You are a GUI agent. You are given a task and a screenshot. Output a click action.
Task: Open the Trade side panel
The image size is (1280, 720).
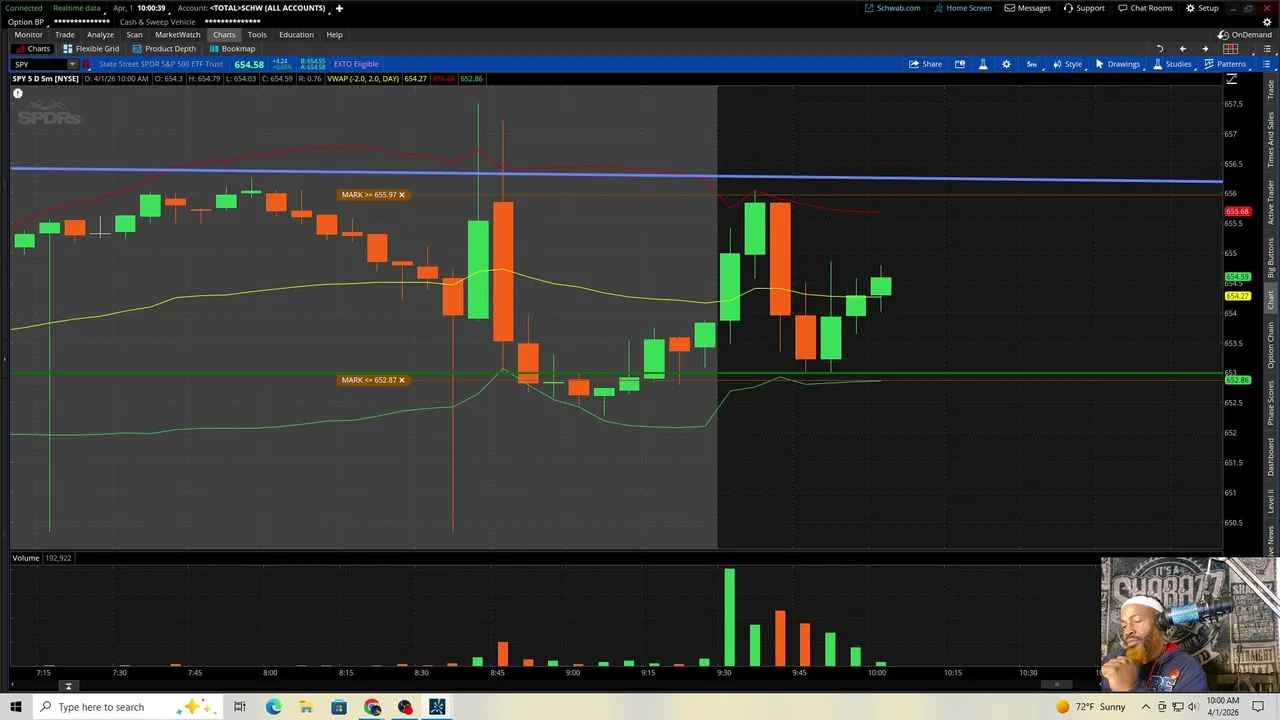(1271, 90)
